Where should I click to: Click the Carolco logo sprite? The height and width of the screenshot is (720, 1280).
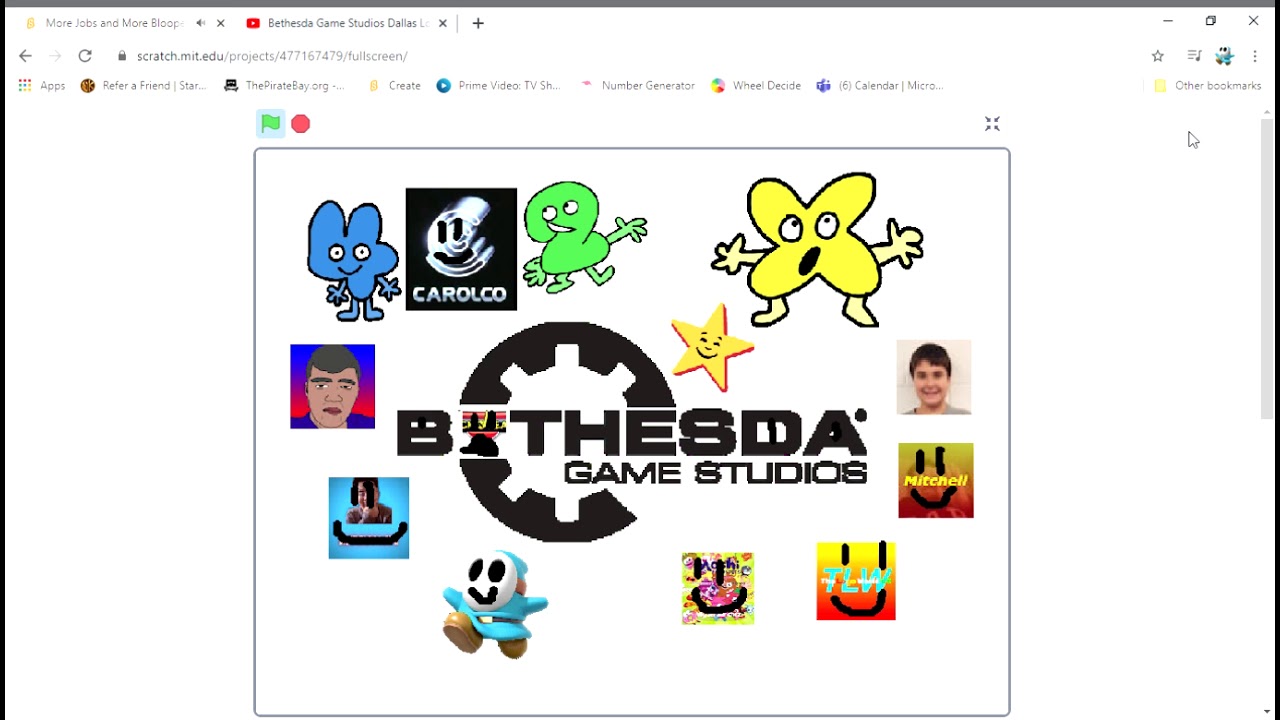point(461,249)
